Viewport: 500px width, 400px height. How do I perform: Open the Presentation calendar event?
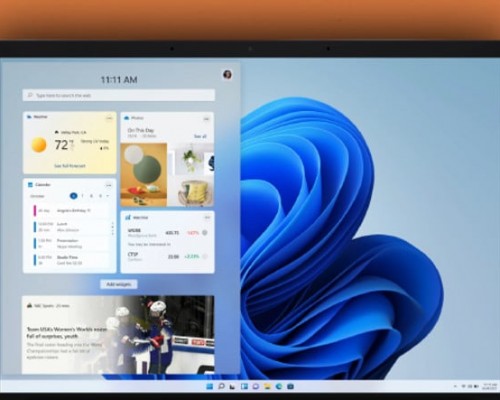[71, 244]
